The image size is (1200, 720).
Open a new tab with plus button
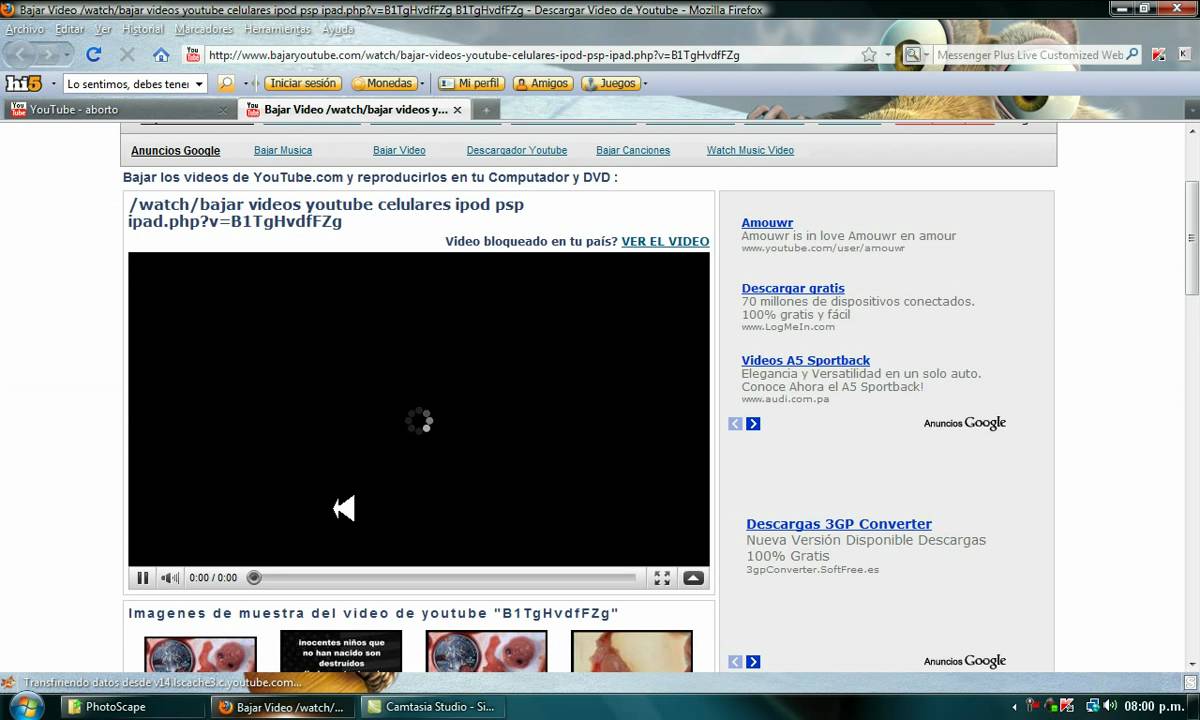[486, 110]
